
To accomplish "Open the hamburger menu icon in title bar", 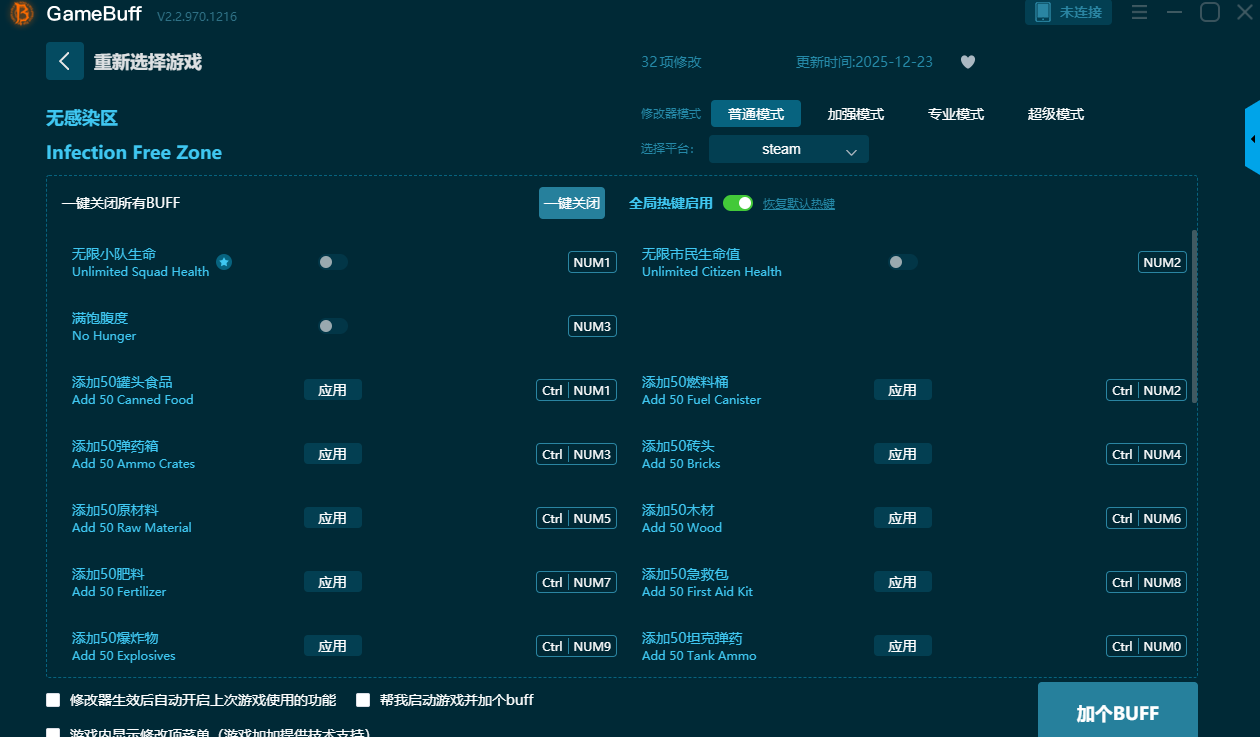I will (1139, 12).
